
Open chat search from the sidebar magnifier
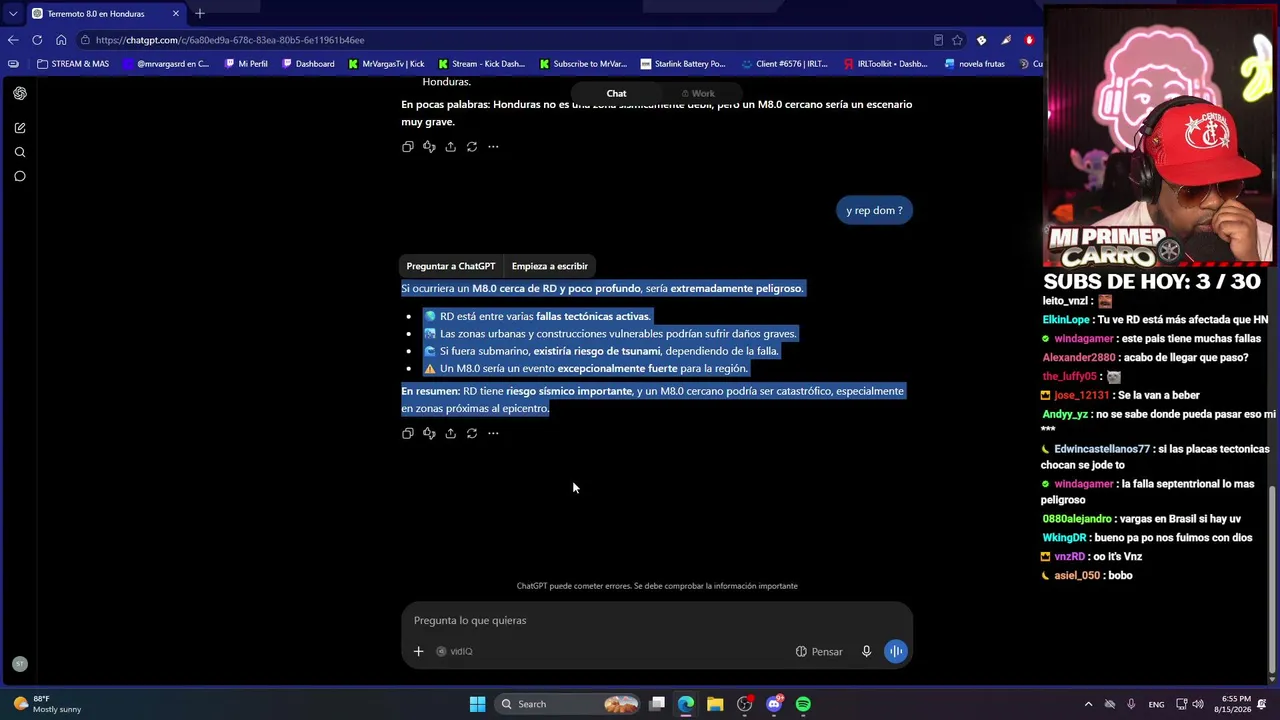pos(20,152)
